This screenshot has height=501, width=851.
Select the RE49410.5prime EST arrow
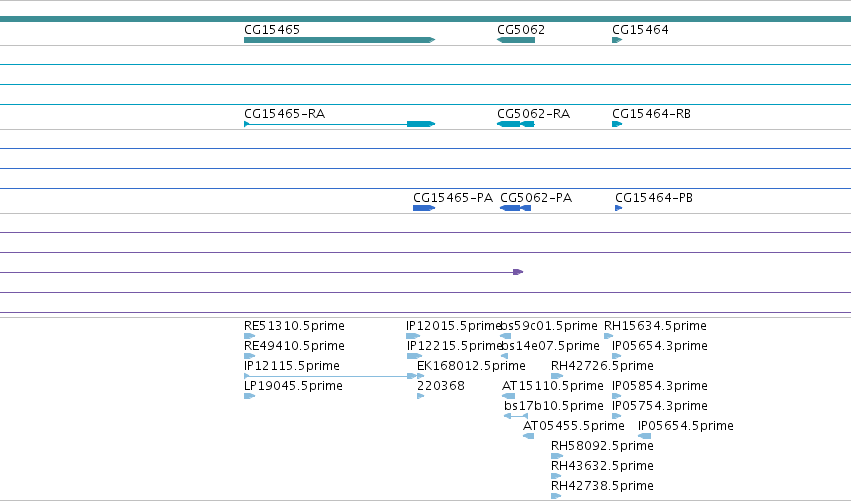click(250, 356)
